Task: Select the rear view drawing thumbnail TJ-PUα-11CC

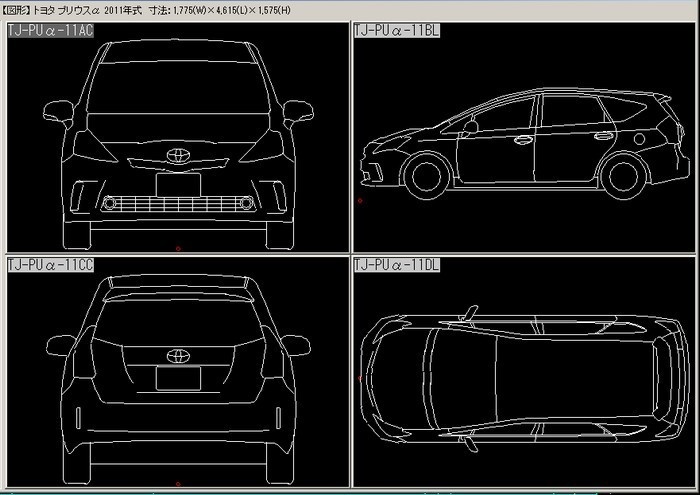Action: 178,372
